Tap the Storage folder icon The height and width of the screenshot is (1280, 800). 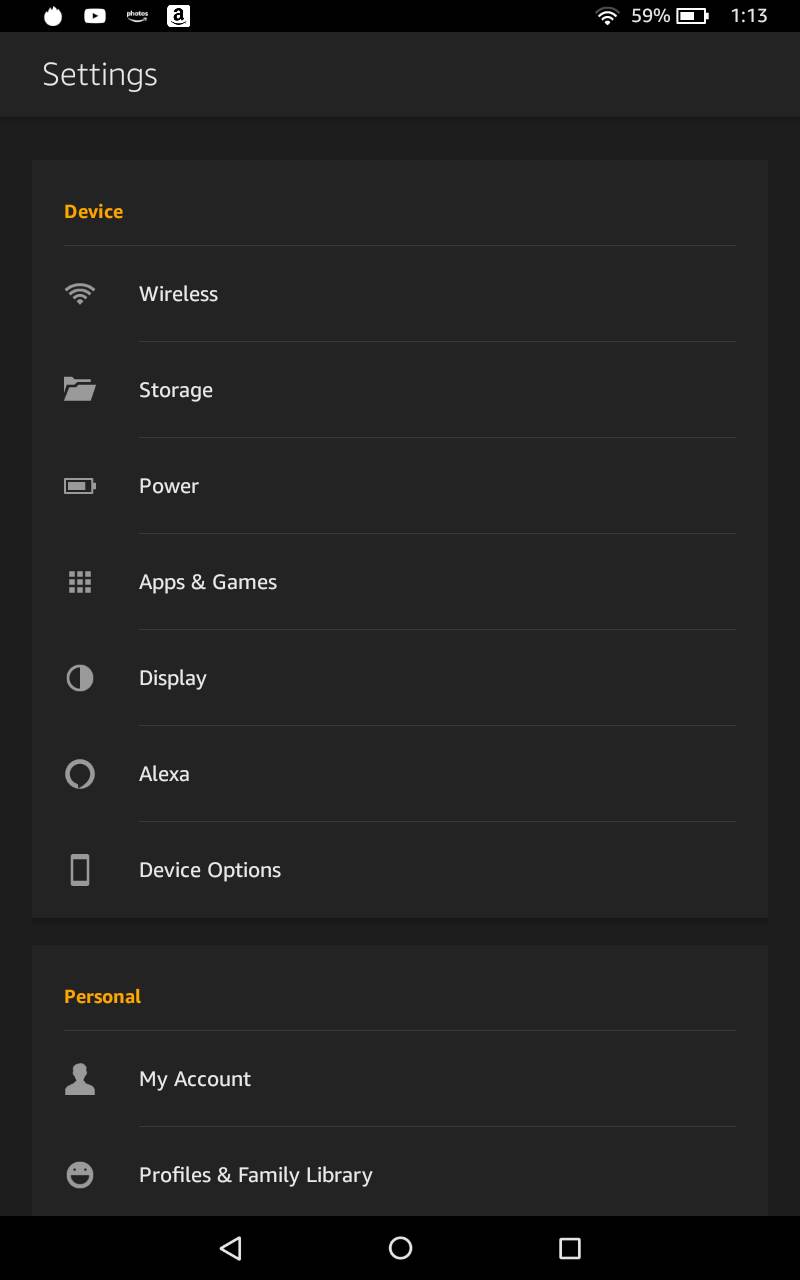pyautogui.click(x=80, y=389)
